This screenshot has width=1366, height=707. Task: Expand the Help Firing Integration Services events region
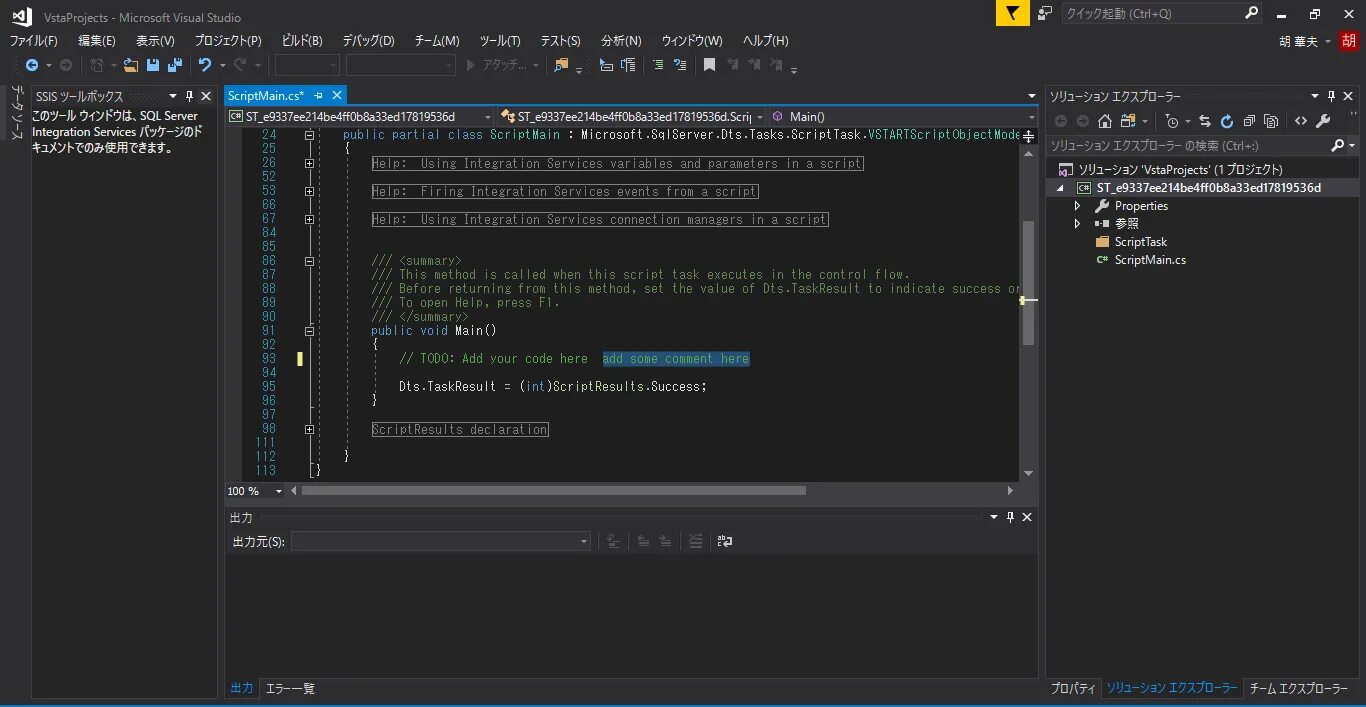coord(309,191)
